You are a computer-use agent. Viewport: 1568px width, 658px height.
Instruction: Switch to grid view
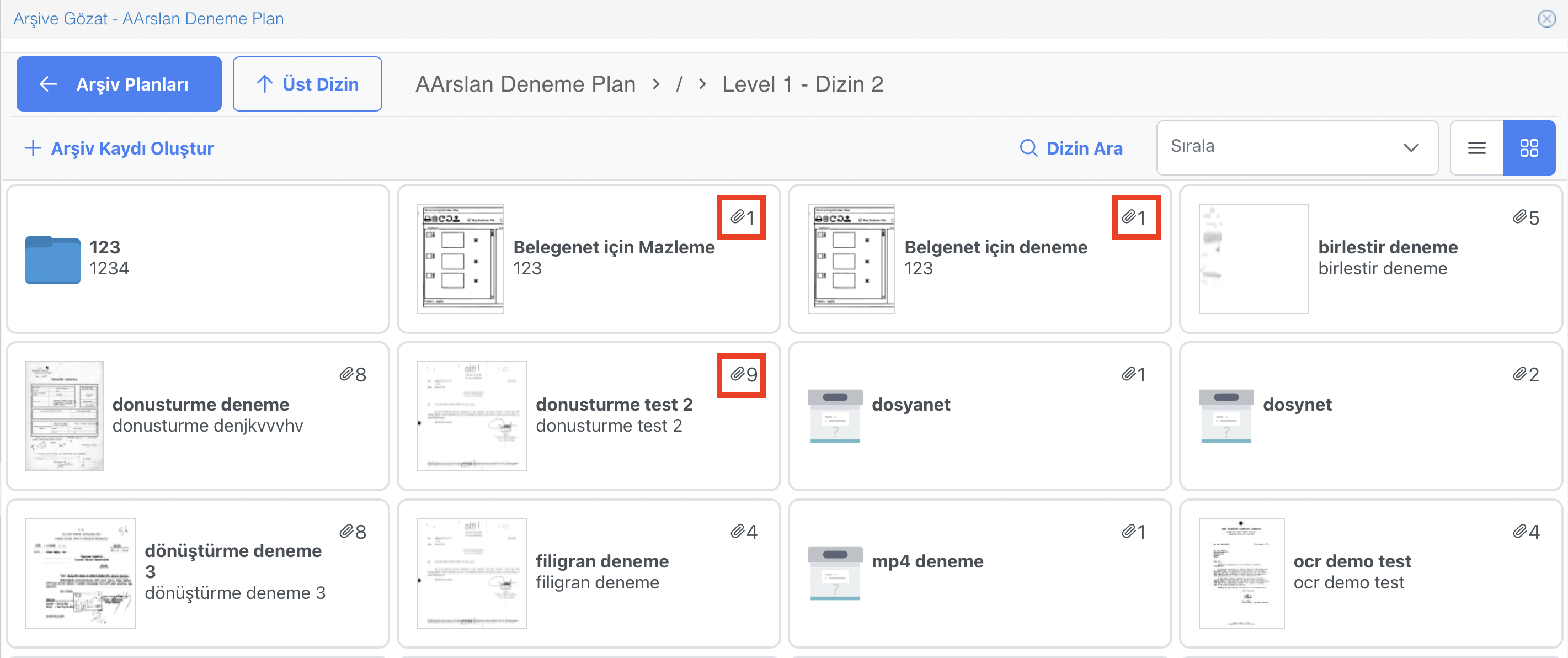pyautogui.click(x=1528, y=148)
